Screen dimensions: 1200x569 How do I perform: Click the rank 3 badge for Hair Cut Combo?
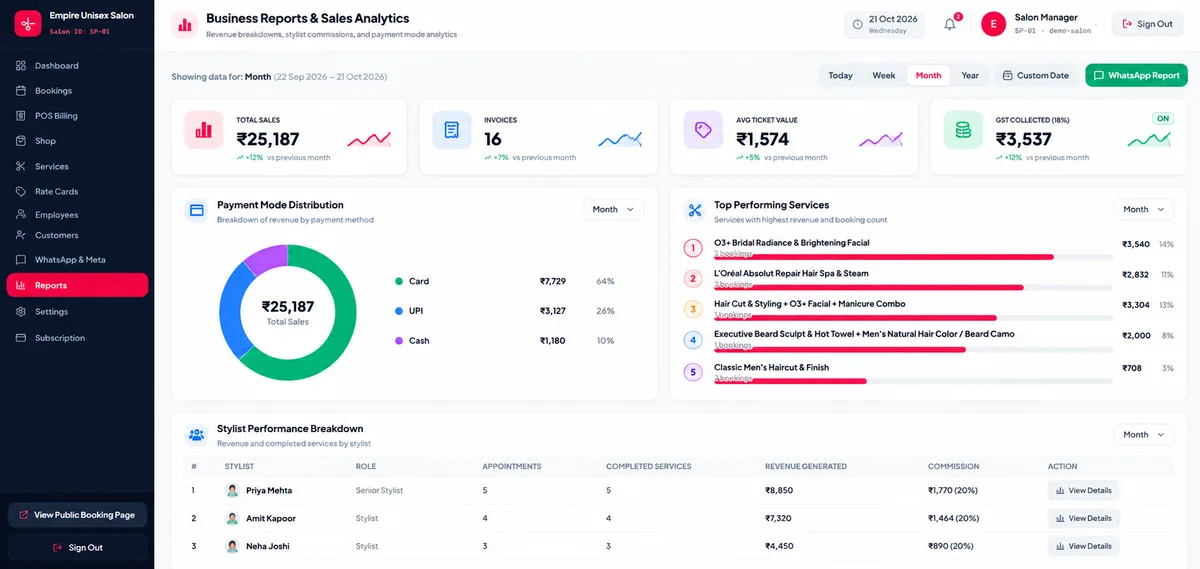(x=693, y=310)
